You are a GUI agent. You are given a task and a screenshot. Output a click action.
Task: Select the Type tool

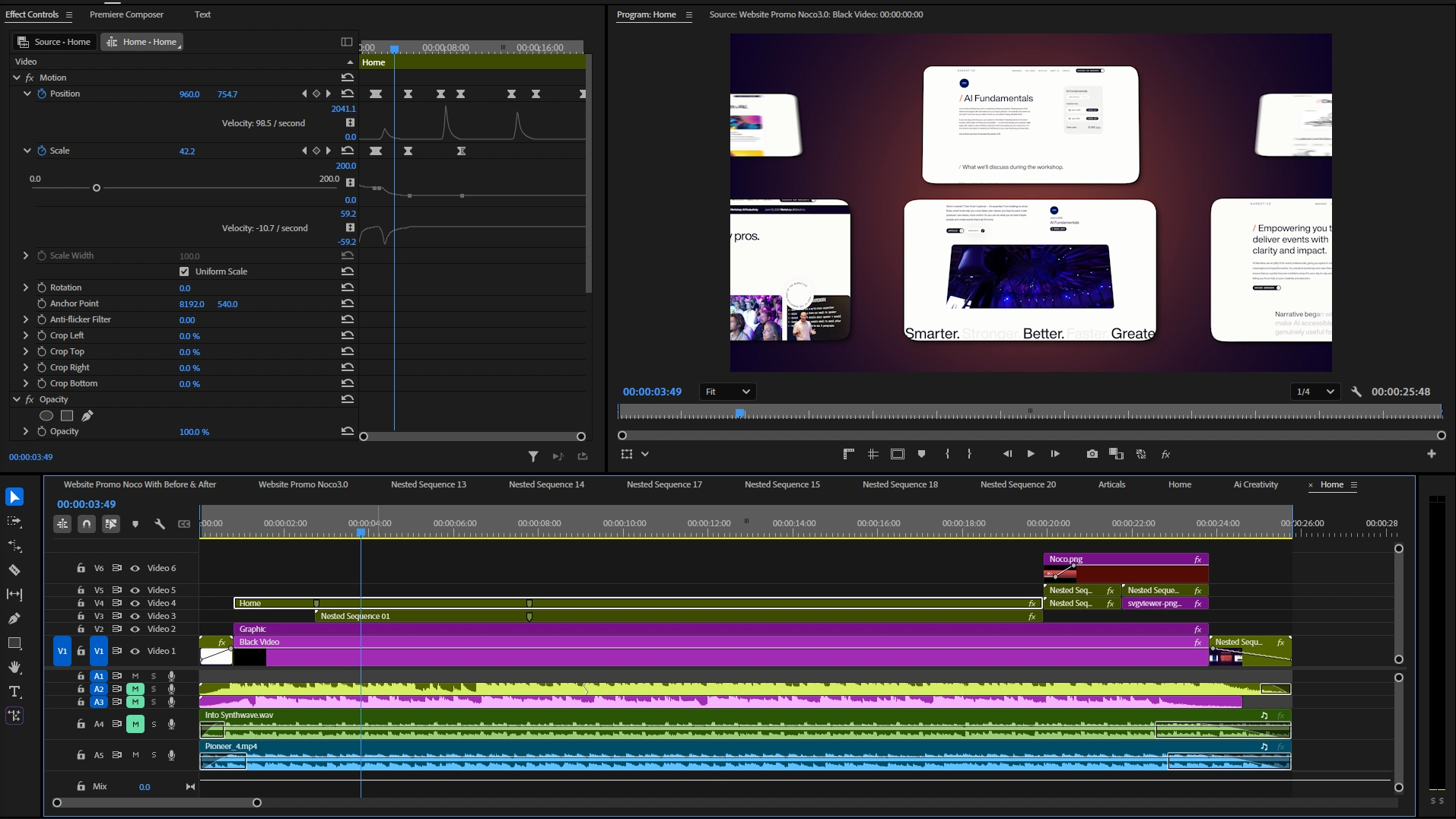pos(14,691)
